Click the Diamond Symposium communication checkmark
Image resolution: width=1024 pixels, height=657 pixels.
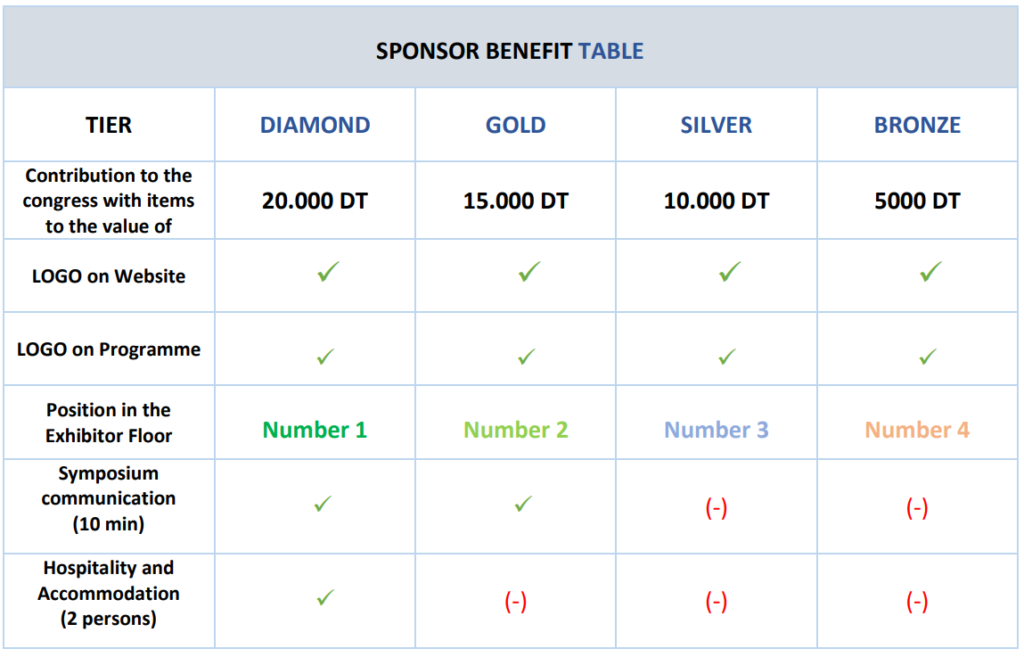coord(323,504)
